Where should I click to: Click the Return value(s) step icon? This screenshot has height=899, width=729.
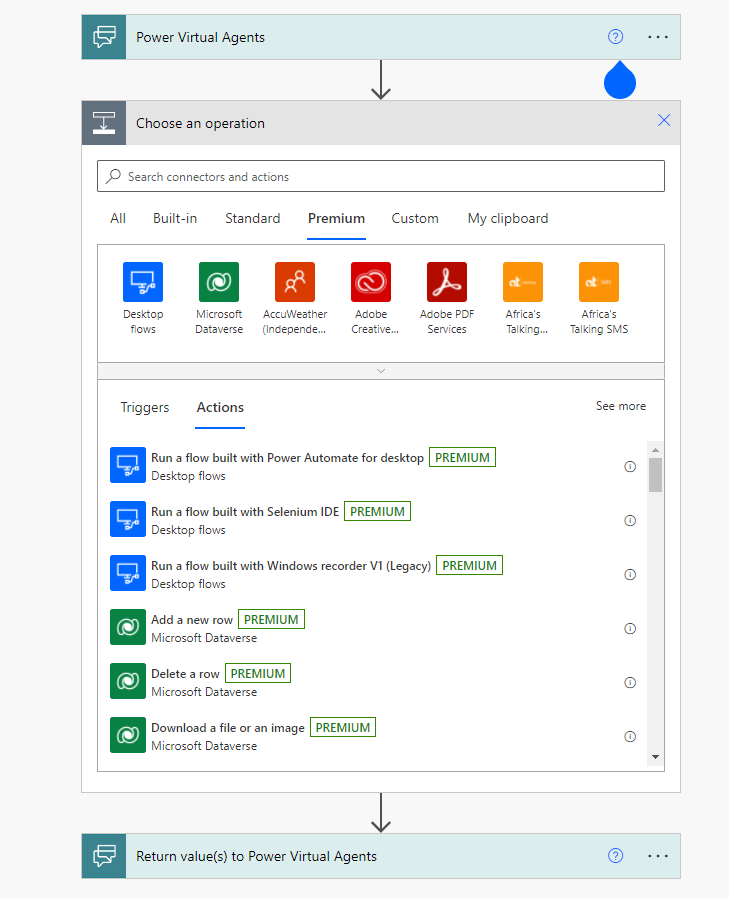(x=104, y=856)
